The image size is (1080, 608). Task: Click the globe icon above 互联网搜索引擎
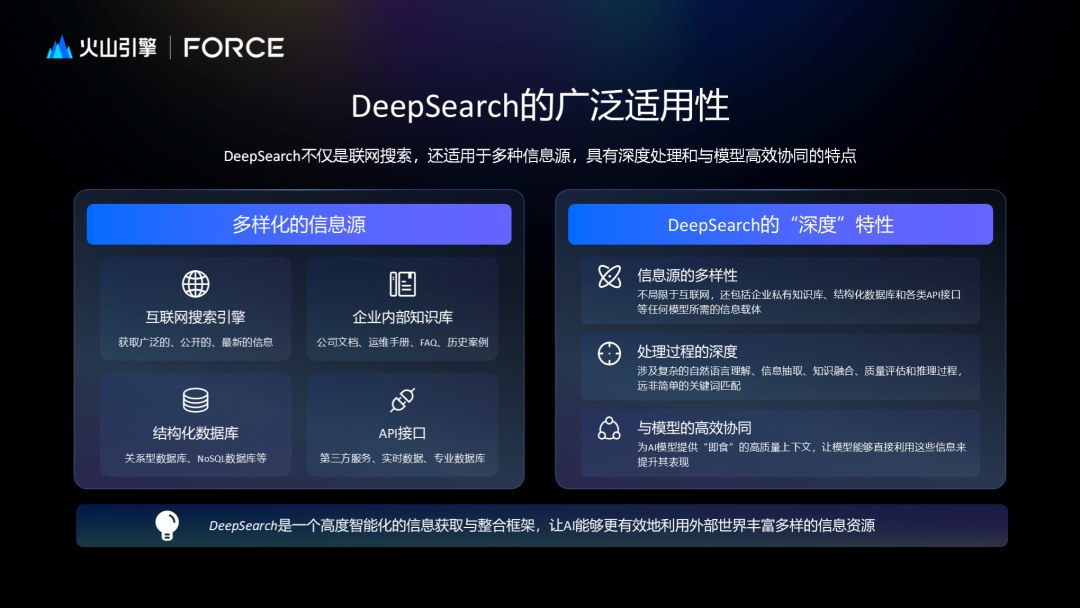tap(196, 284)
